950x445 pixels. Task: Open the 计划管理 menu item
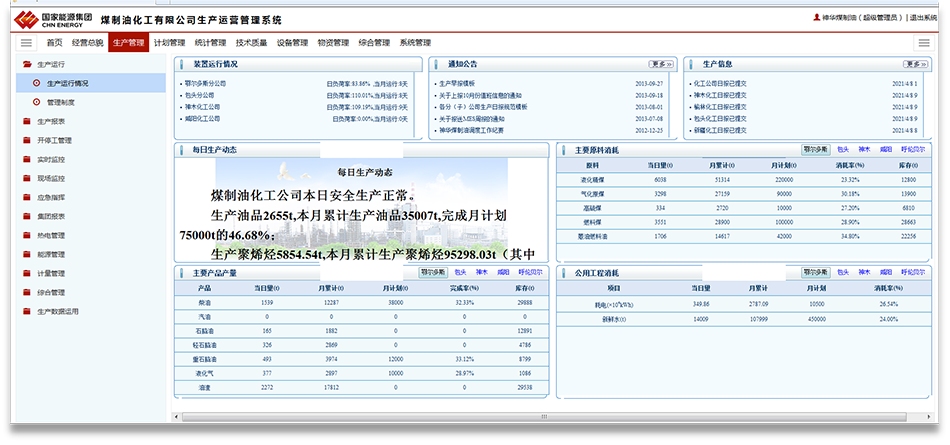169,42
